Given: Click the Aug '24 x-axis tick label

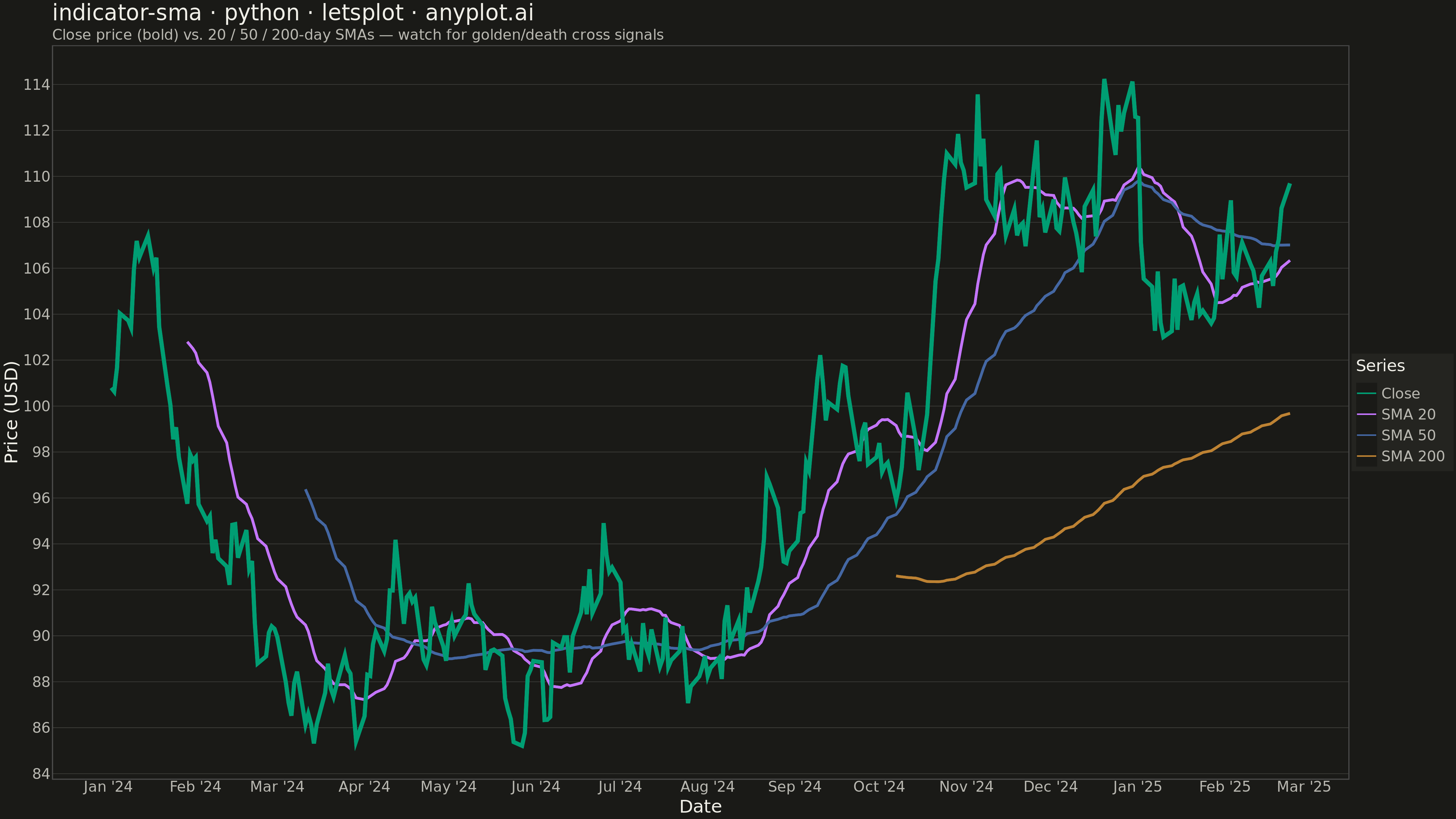Looking at the screenshot, I should click(707, 787).
